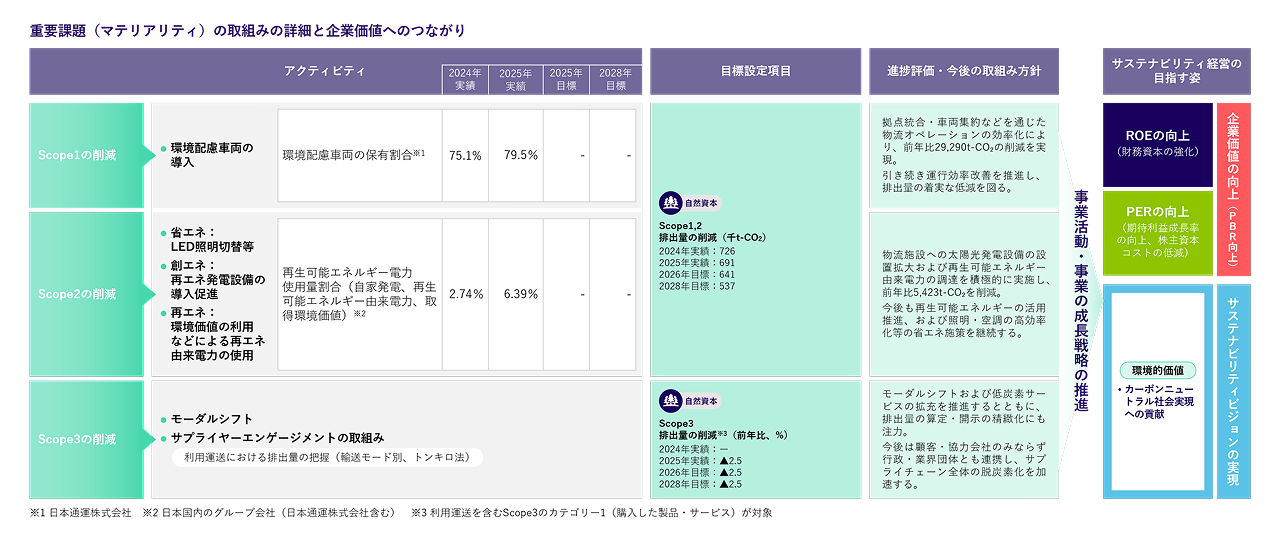Click the line 2025年実績：691

pyautogui.click(x=697, y=262)
